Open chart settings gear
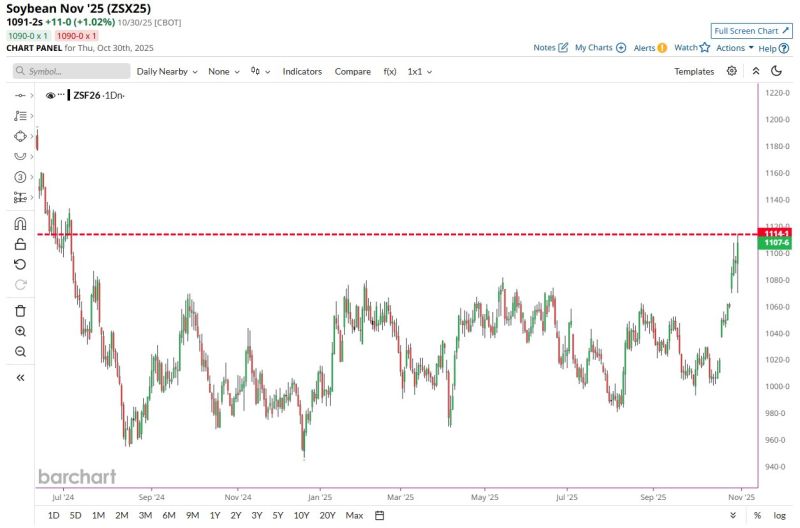 pos(732,71)
